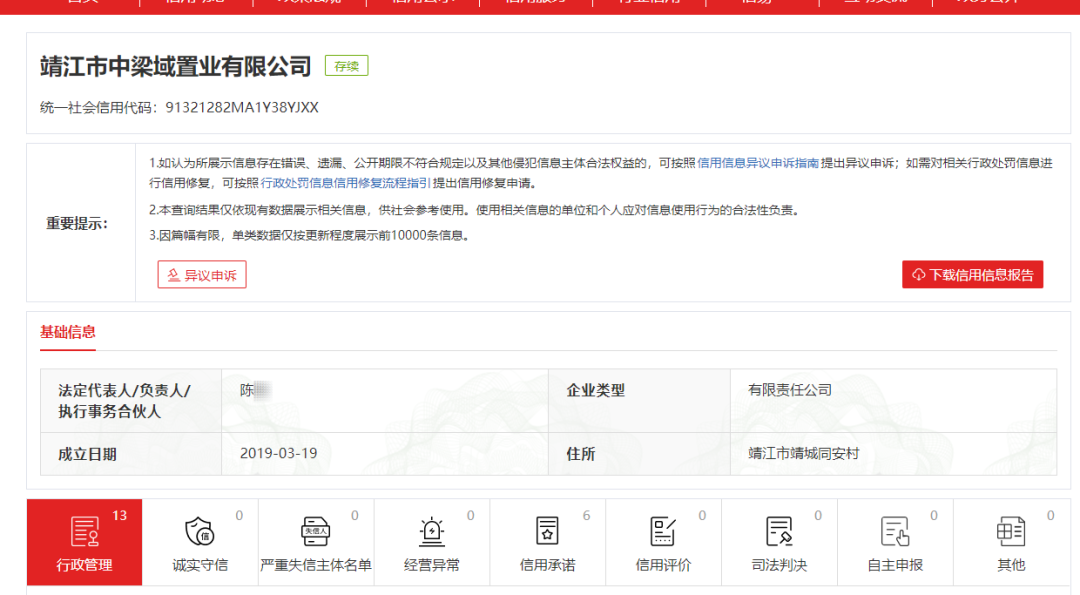Click 下载信用信息报告 red button

(x=973, y=275)
